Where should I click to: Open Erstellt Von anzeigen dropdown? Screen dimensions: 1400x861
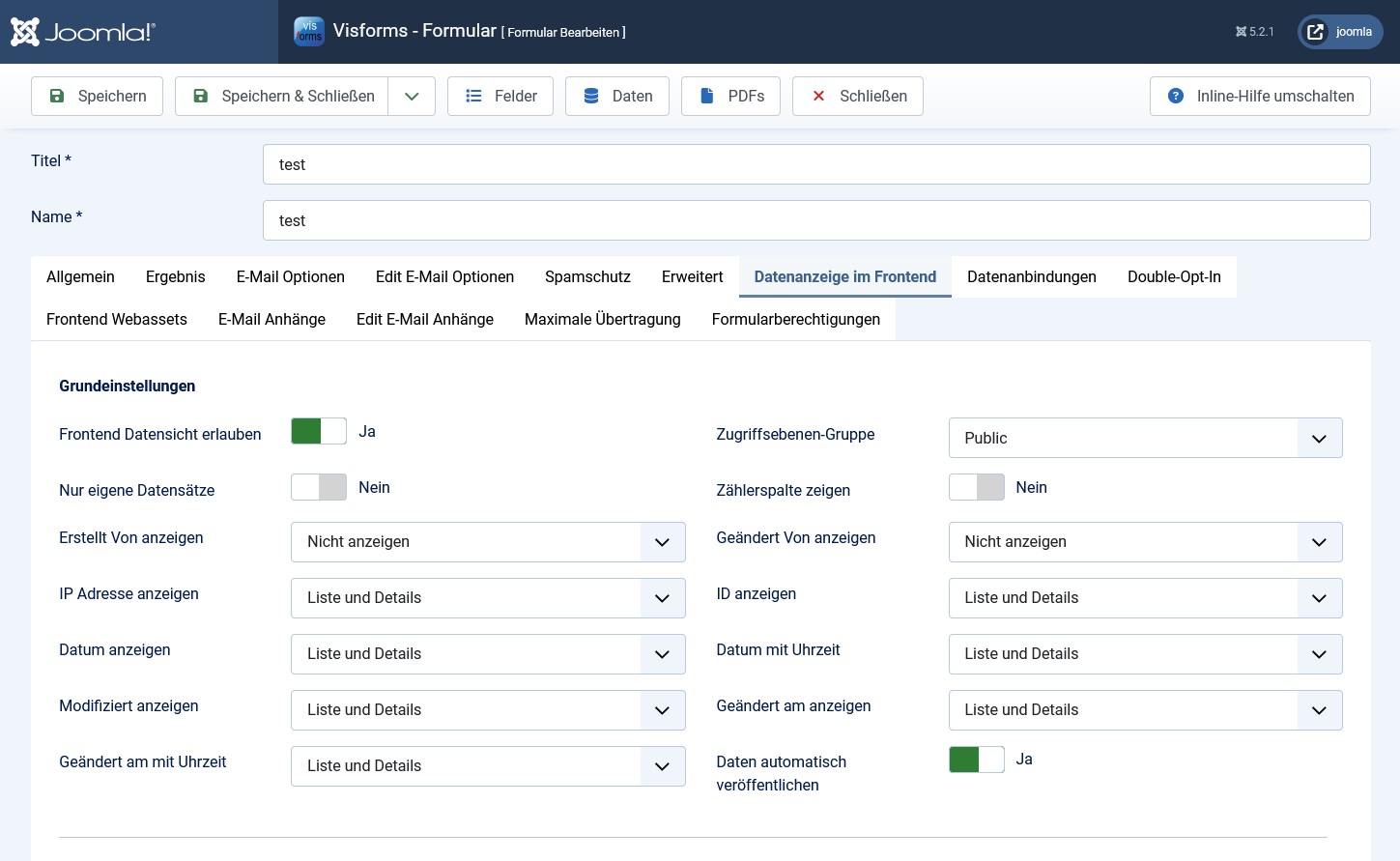coord(488,542)
